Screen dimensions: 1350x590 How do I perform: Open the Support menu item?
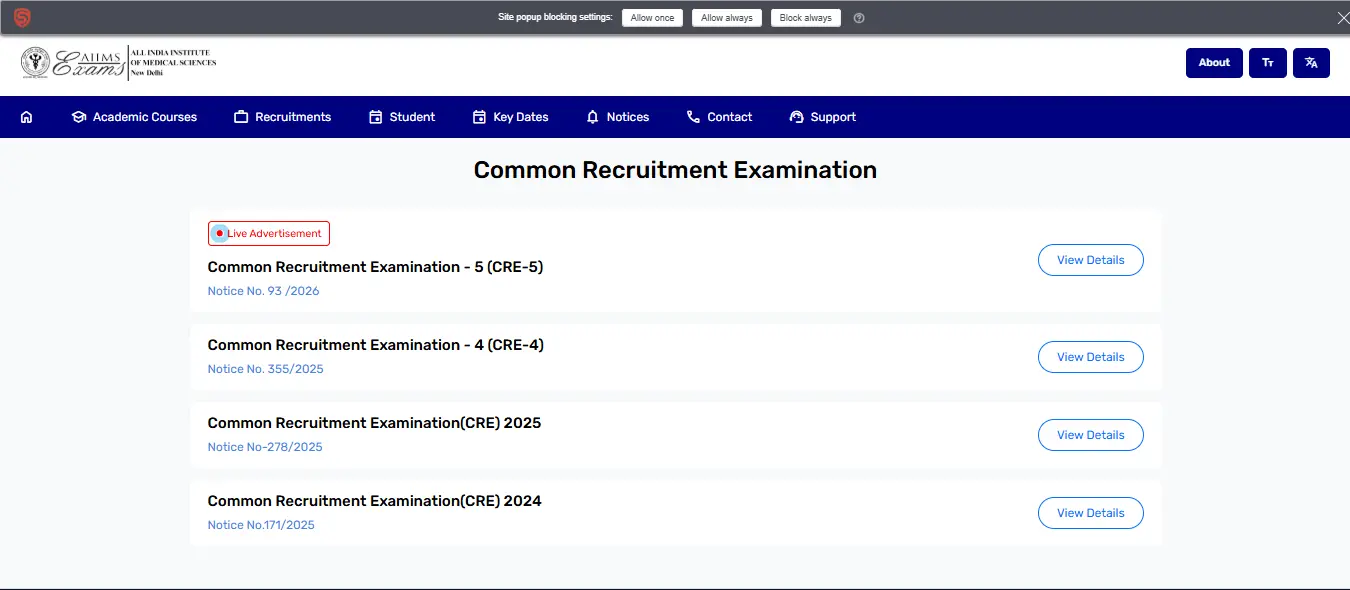(822, 117)
